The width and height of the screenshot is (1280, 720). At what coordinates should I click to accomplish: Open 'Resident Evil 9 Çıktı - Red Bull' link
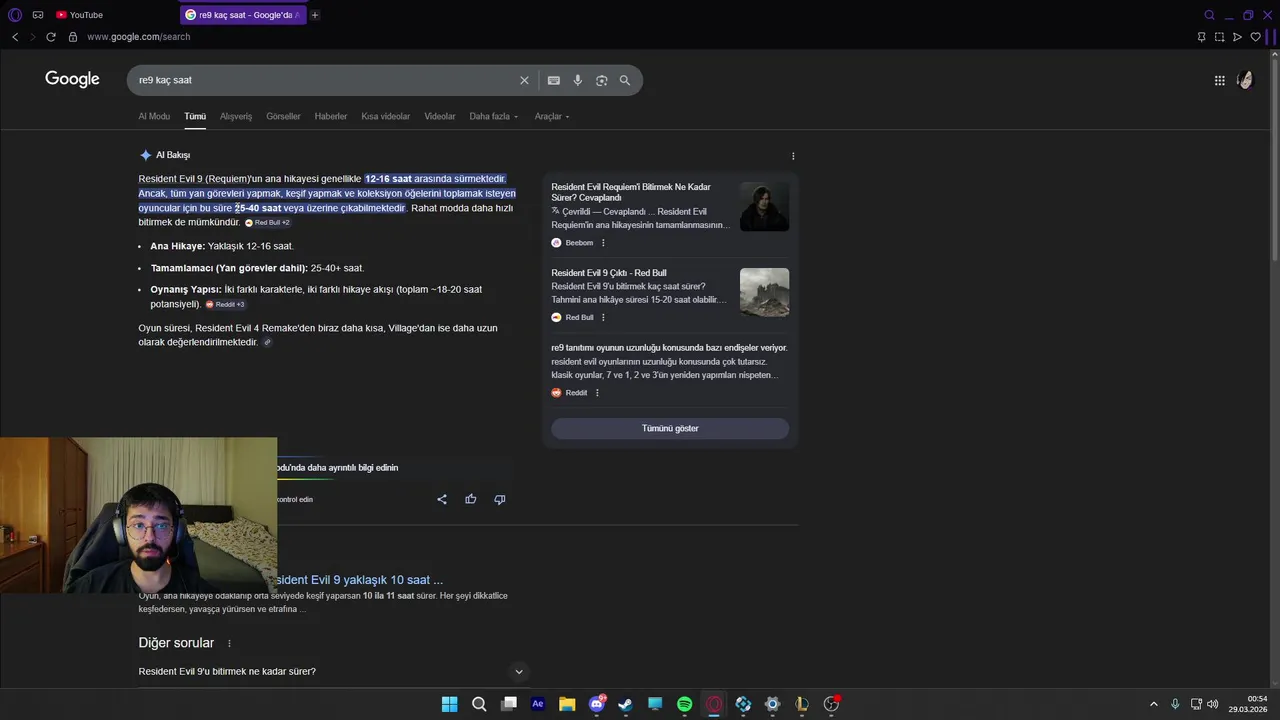[x=609, y=273]
